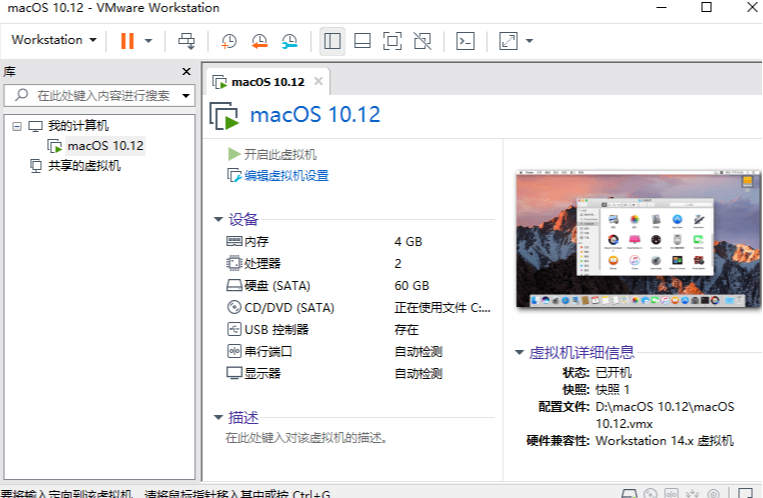Close the macOS 10.12 tab
Image resolution: width=763 pixels, height=498 pixels.
[x=318, y=81]
